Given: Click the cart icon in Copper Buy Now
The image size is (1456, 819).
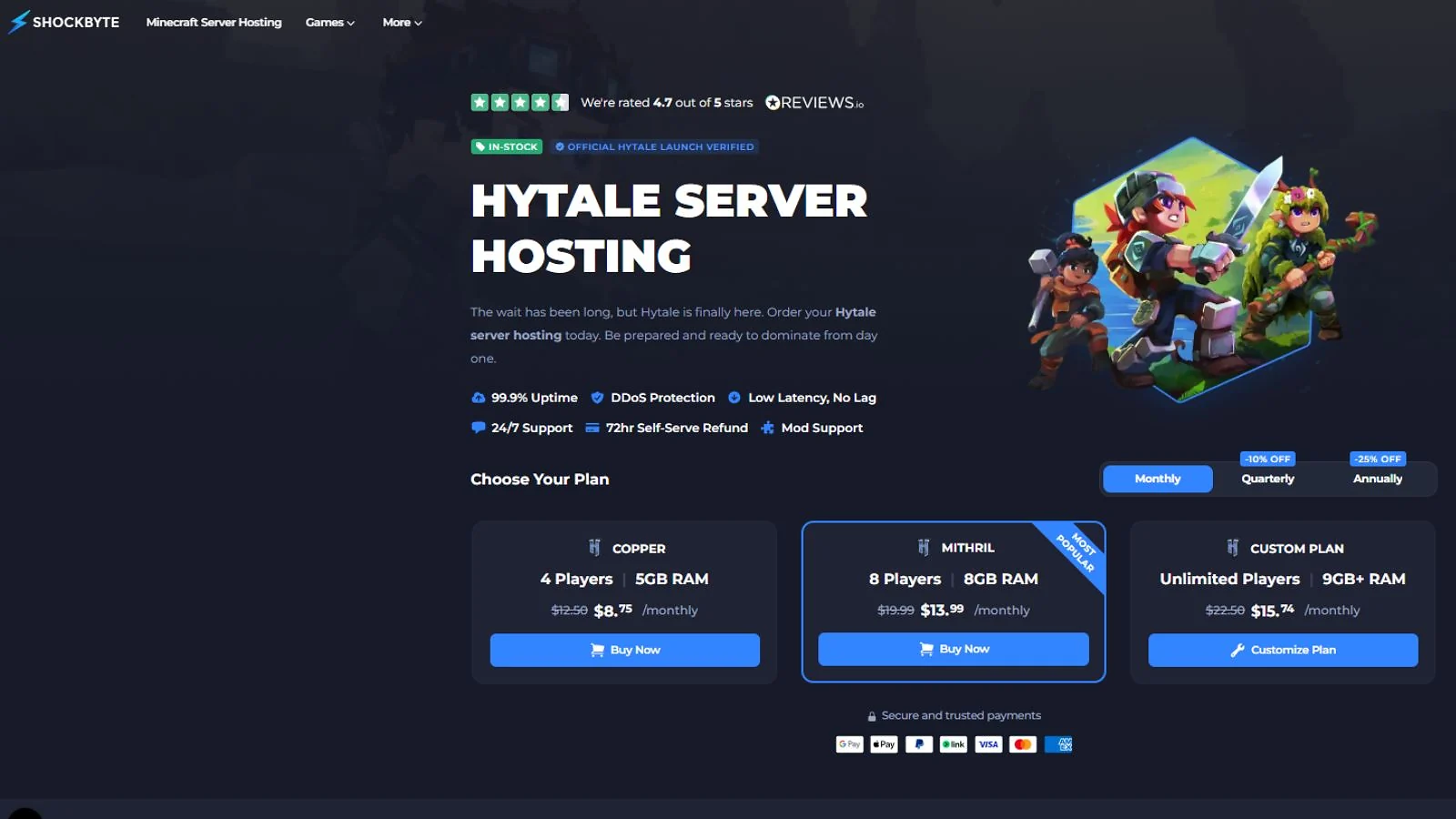Looking at the screenshot, I should pos(597,650).
